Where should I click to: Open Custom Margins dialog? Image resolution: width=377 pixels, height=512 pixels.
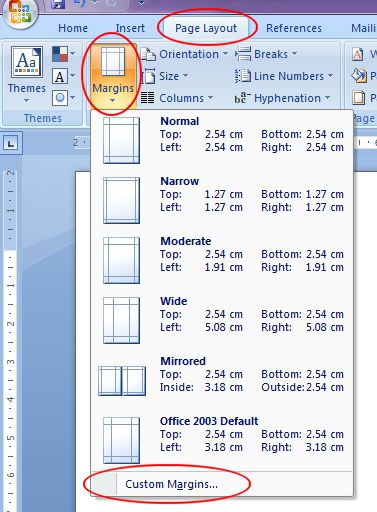click(222, 484)
